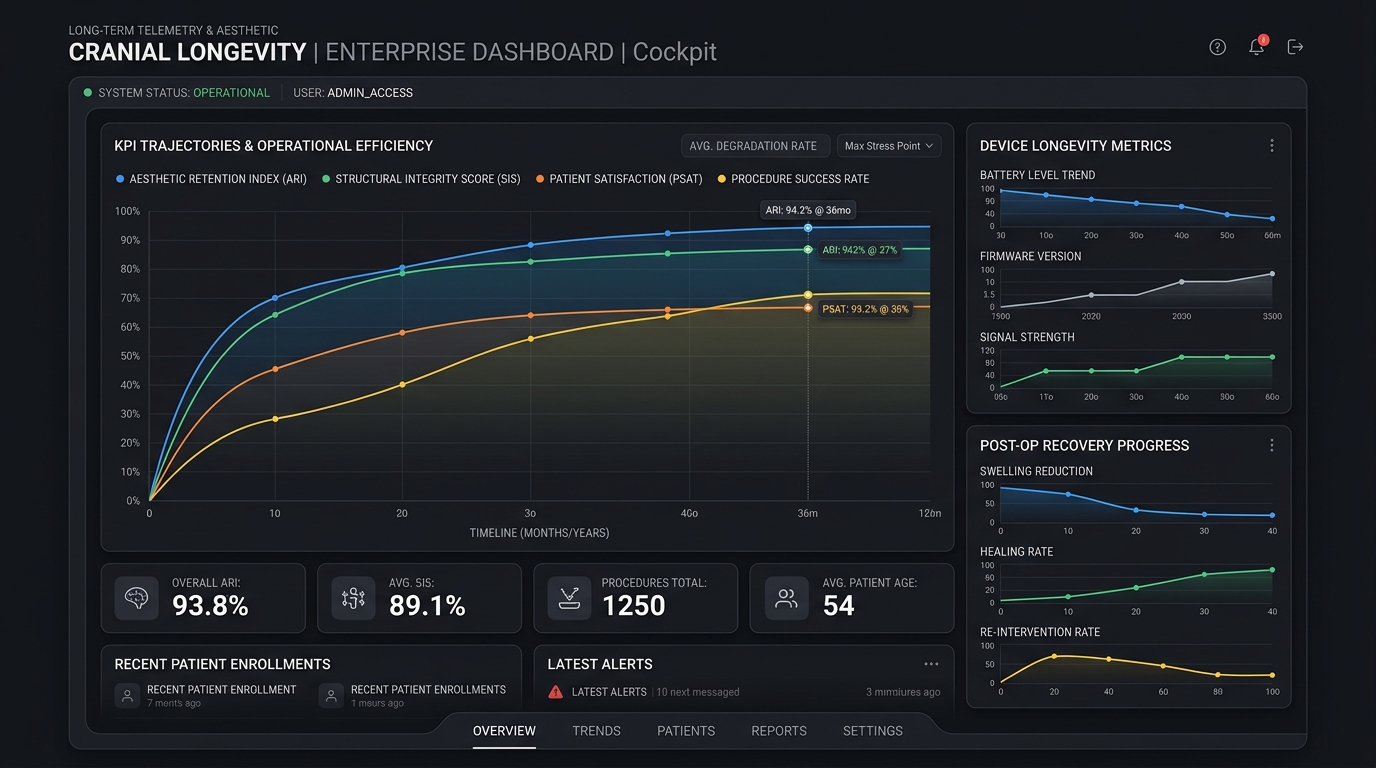Click the green SIS marker on the dashed vertical line
The height and width of the screenshot is (768, 1376).
point(808,249)
